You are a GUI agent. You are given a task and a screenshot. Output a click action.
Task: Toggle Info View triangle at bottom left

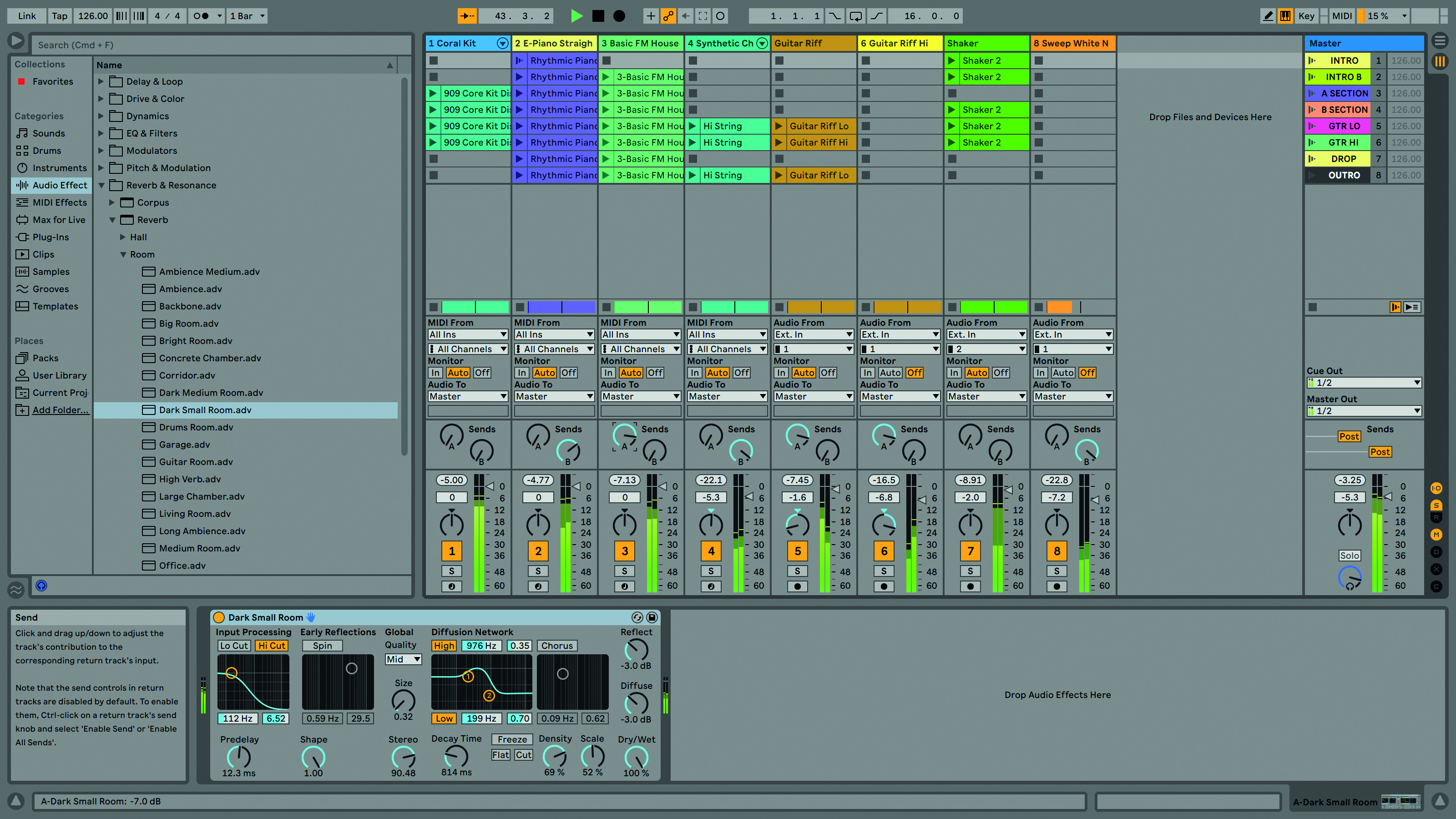click(16, 801)
